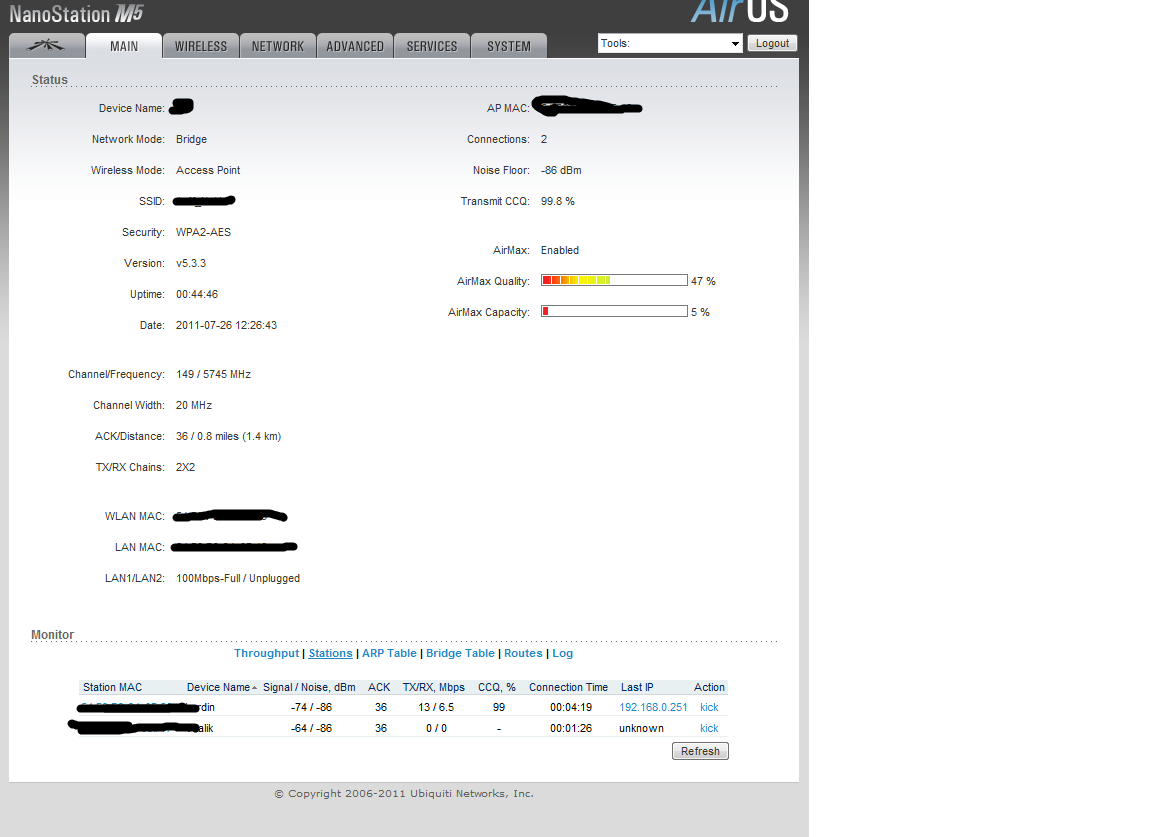
Task: Open the Ubiquiti logo tab
Action: coord(46,46)
